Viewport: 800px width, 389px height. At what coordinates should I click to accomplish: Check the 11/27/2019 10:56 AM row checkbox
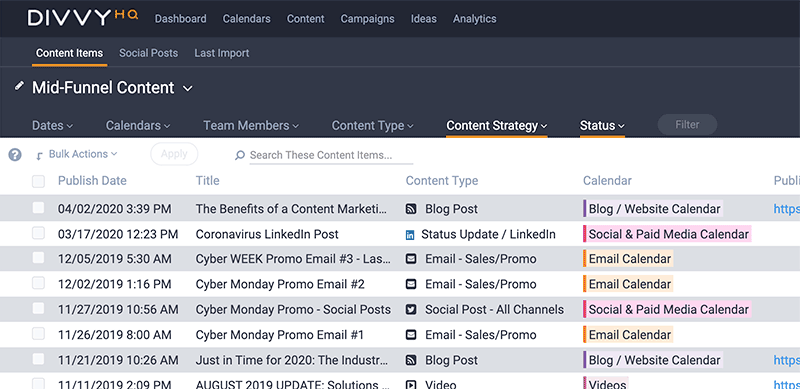pyautogui.click(x=38, y=308)
